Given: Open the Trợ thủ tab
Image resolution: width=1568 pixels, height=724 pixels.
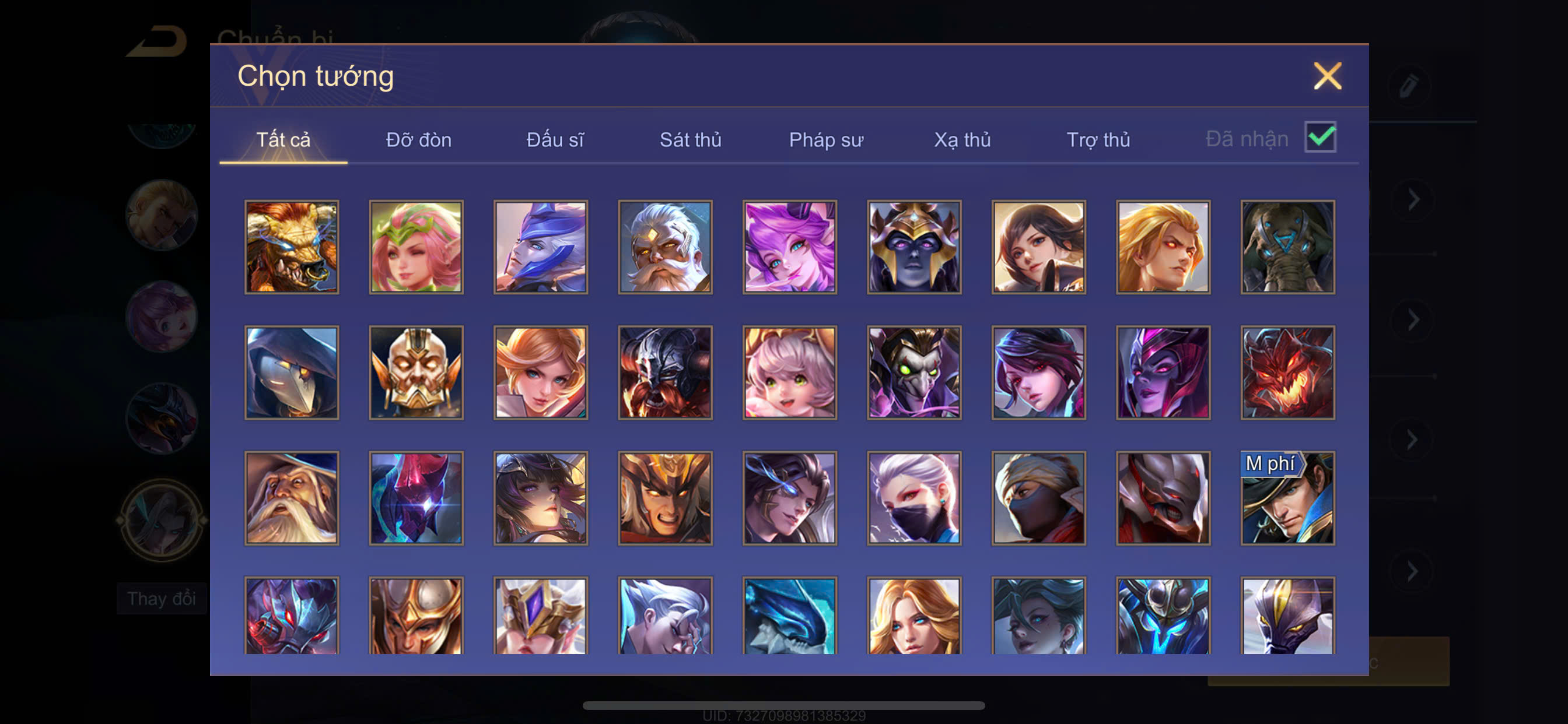Looking at the screenshot, I should [1098, 140].
